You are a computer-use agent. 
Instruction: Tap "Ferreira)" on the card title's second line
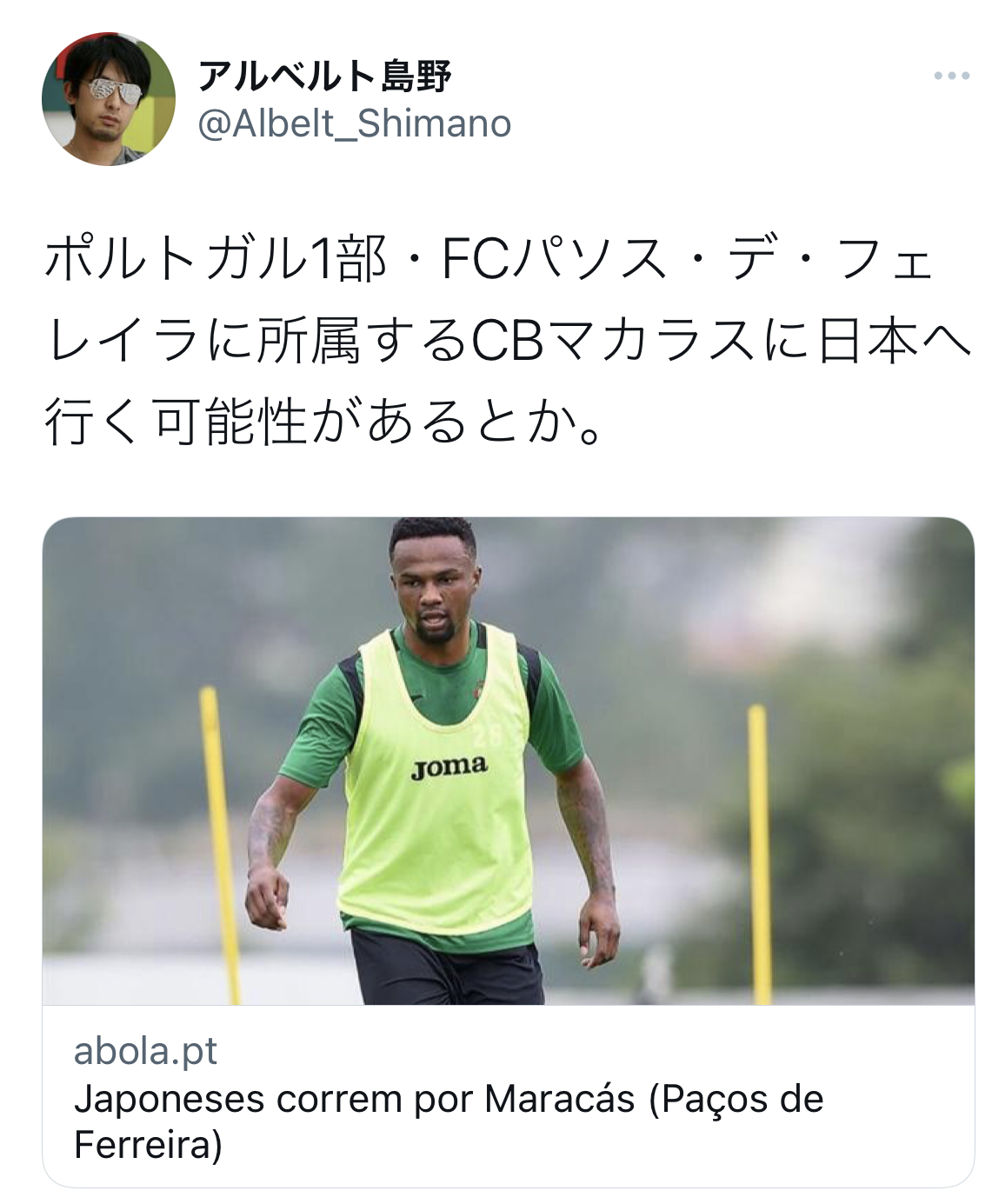[x=149, y=1144]
